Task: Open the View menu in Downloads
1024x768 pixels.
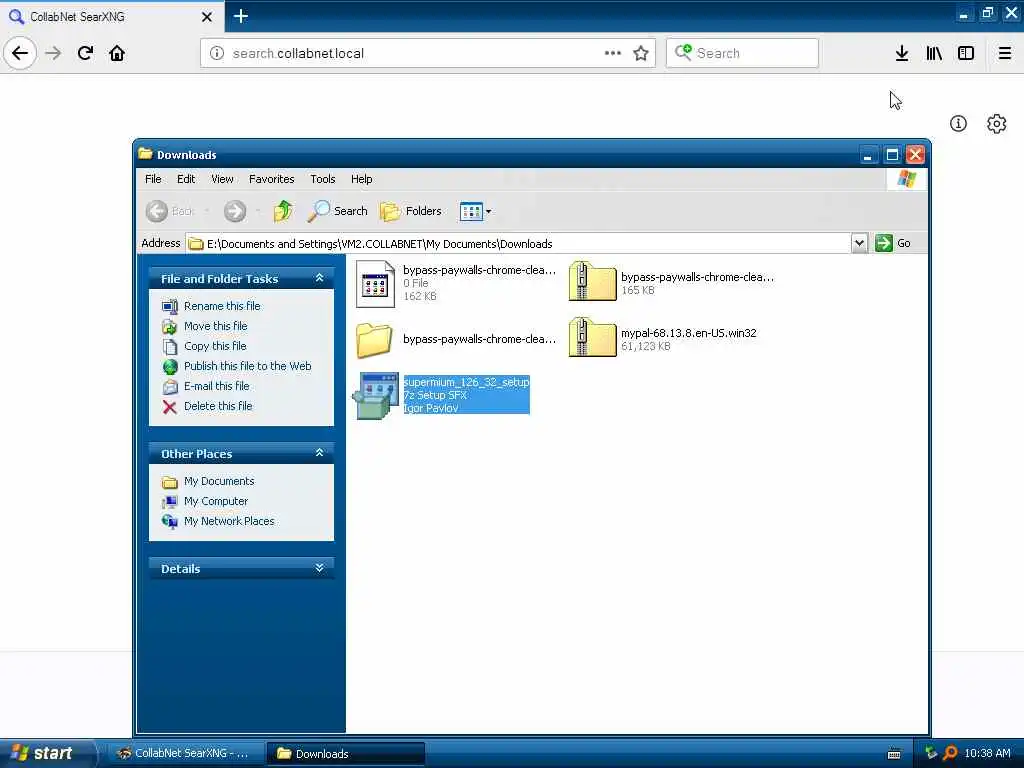Action: pos(222,179)
